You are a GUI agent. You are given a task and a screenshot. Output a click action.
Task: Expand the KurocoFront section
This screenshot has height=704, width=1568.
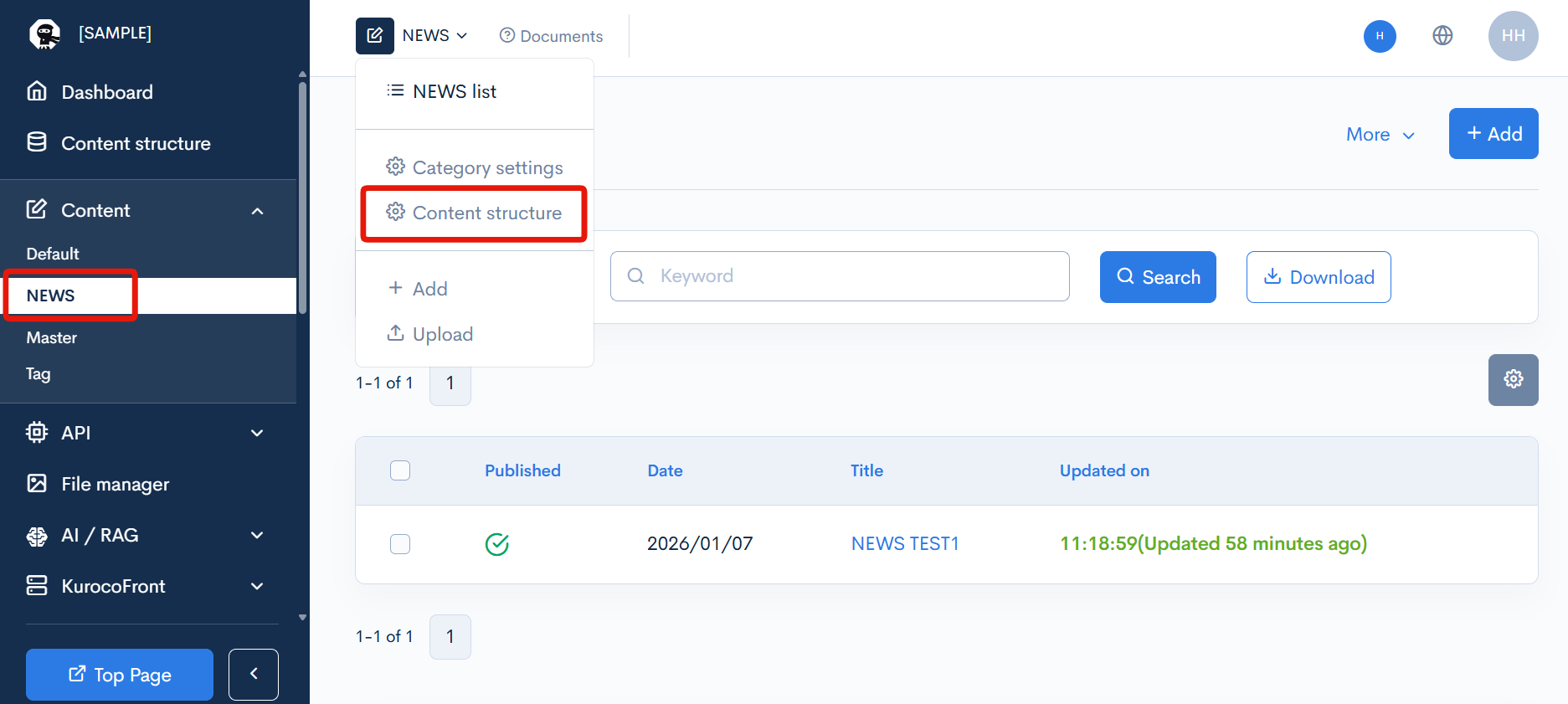[257, 586]
